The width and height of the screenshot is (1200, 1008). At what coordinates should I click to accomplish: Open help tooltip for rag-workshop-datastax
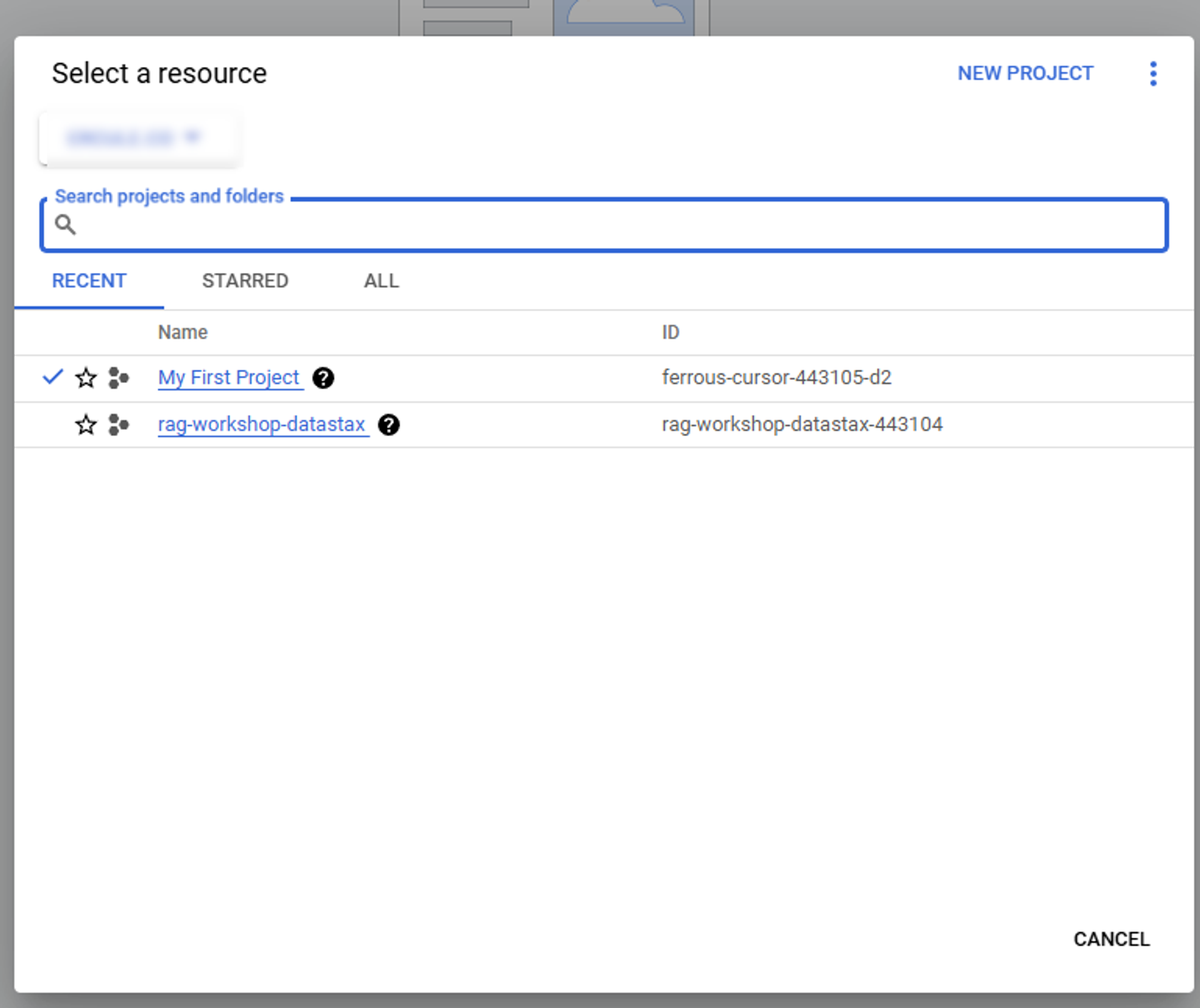pos(389,425)
